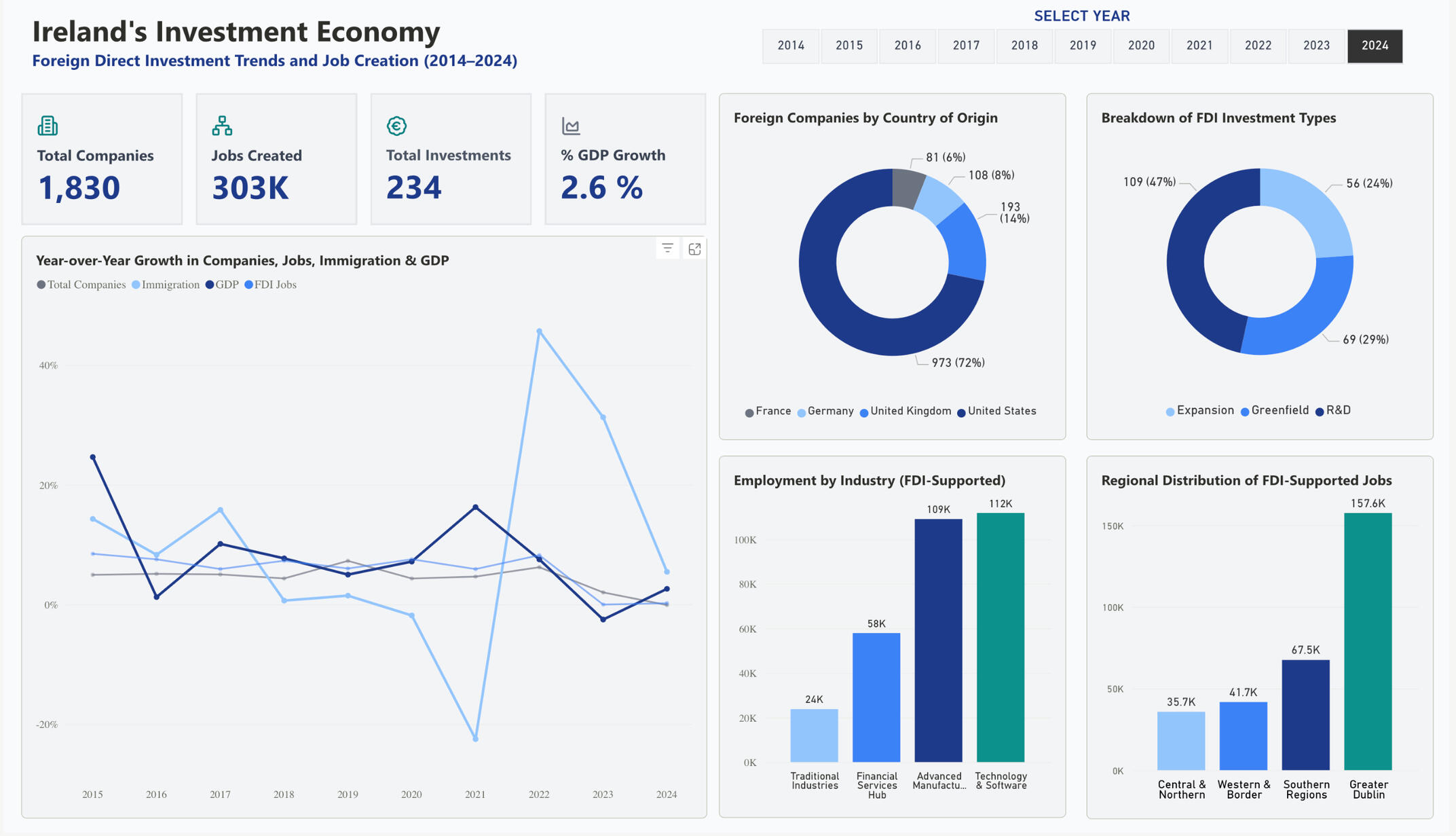Click the Total Companies building icon
The width and height of the screenshot is (1456, 836).
[x=48, y=126]
